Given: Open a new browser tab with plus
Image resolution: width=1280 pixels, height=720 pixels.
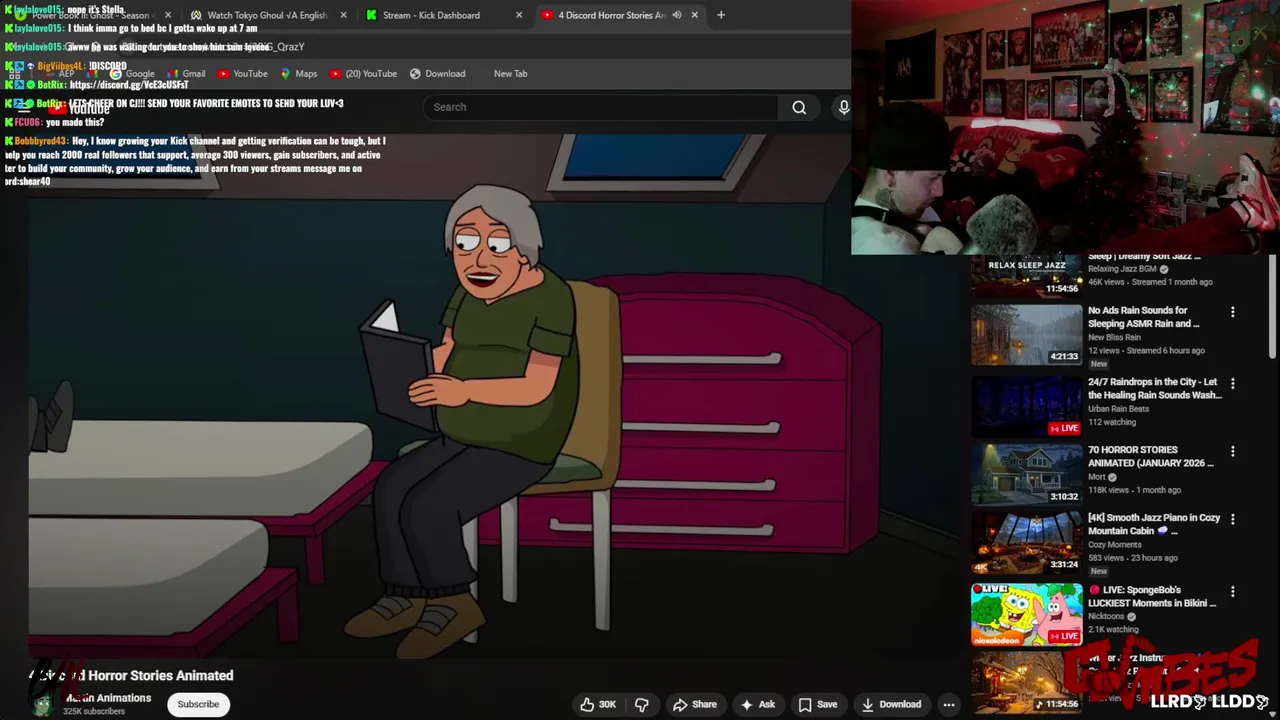Looking at the screenshot, I should tap(721, 15).
